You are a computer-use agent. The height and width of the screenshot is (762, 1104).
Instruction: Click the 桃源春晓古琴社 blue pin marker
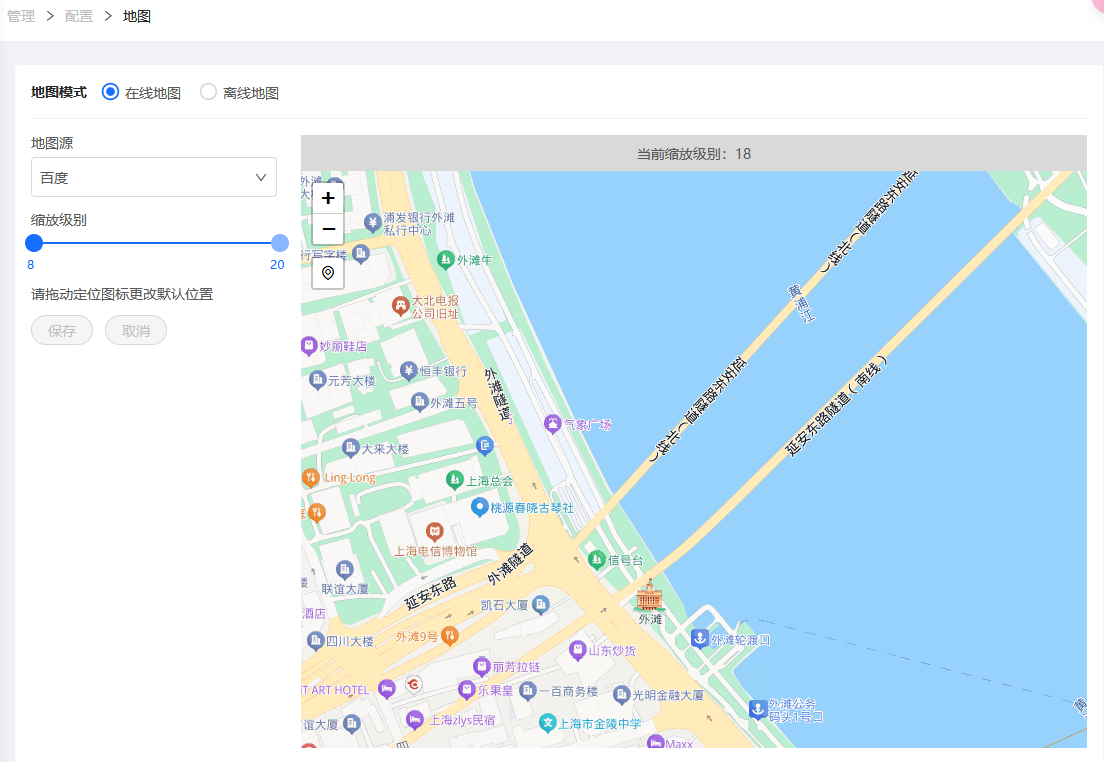pyautogui.click(x=479, y=507)
